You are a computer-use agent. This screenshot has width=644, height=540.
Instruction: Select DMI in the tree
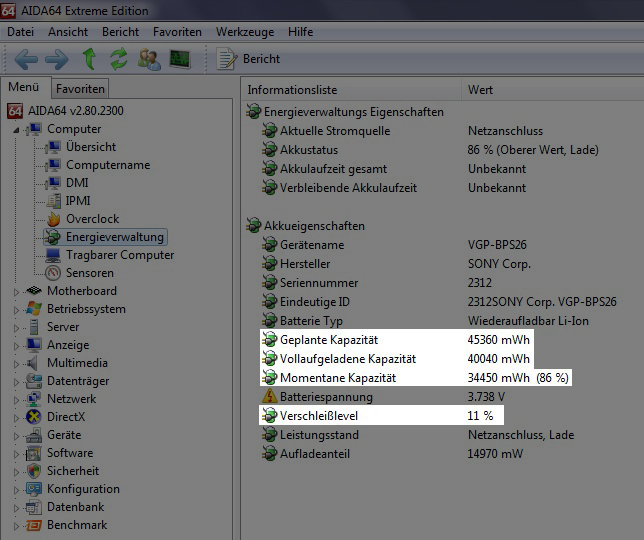coord(77,183)
